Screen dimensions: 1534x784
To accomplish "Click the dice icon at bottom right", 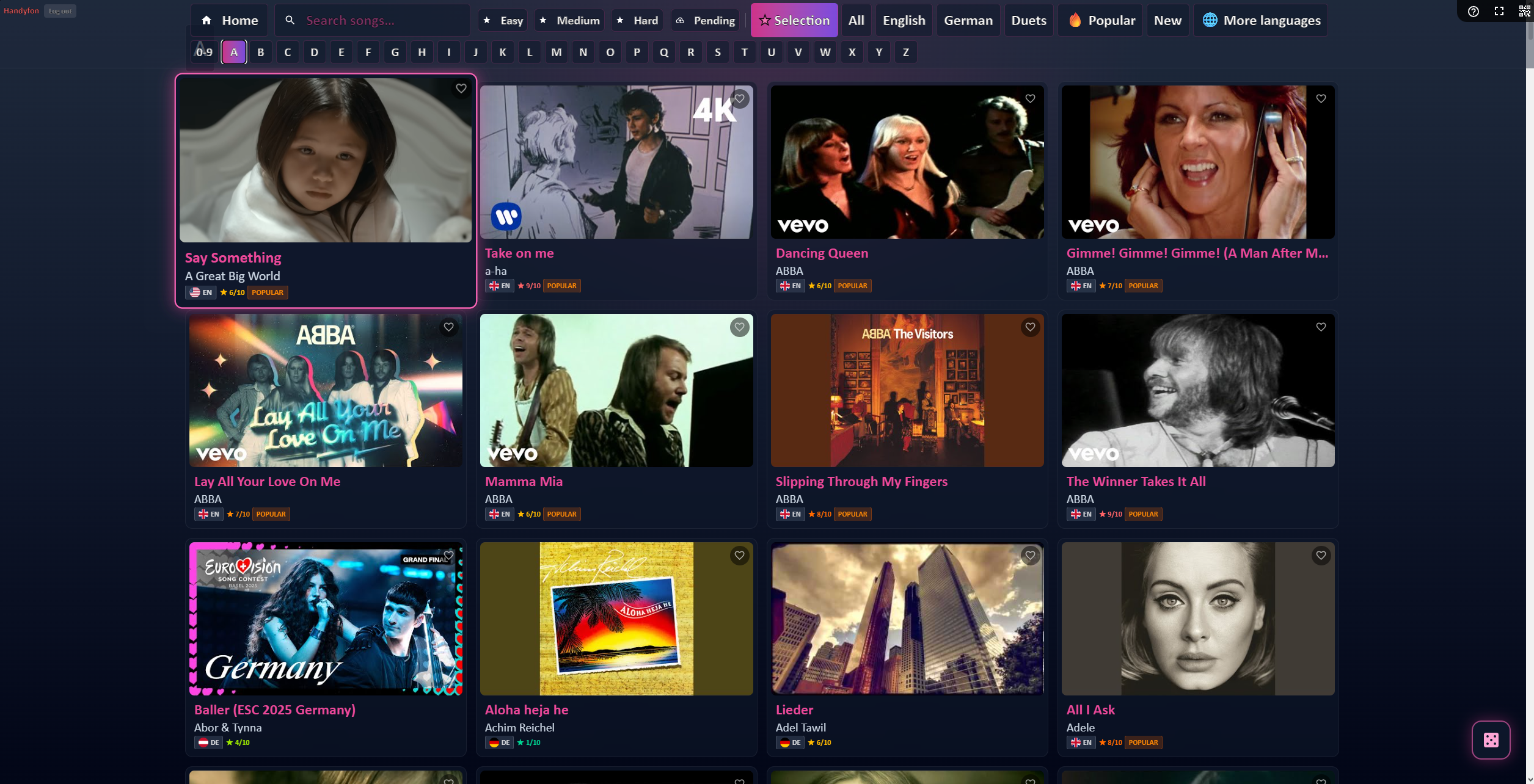I will (x=1491, y=739).
